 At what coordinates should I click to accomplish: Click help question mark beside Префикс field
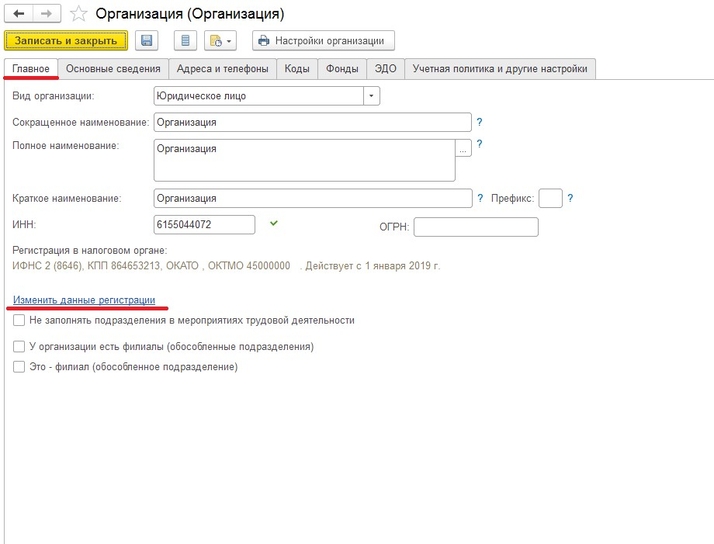click(570, 198)
